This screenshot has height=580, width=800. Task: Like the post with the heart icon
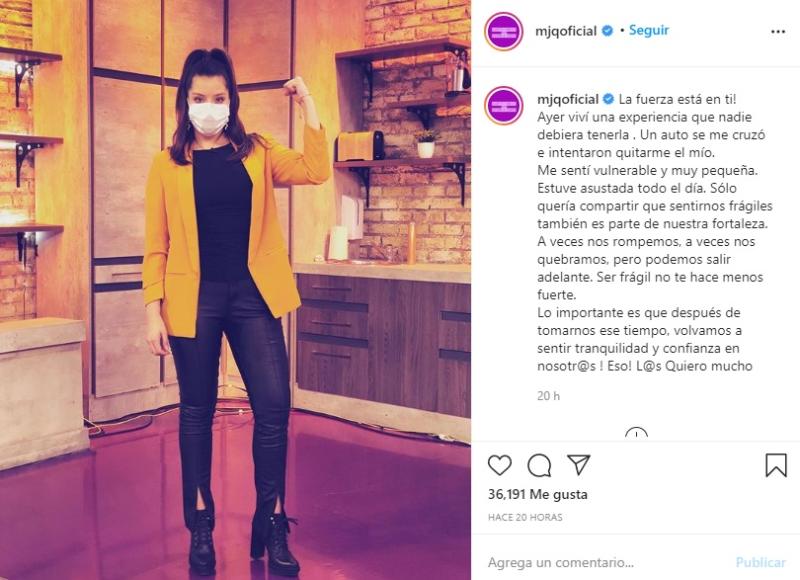click(x=499, y=465)
